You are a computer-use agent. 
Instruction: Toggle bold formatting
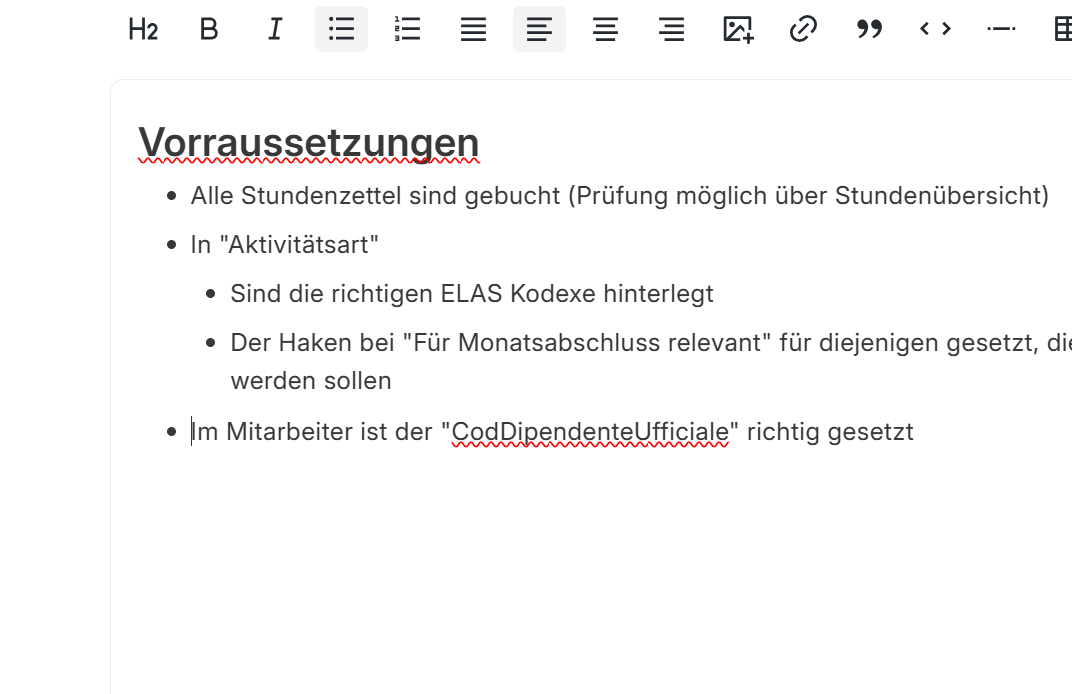tap(209, 30)
